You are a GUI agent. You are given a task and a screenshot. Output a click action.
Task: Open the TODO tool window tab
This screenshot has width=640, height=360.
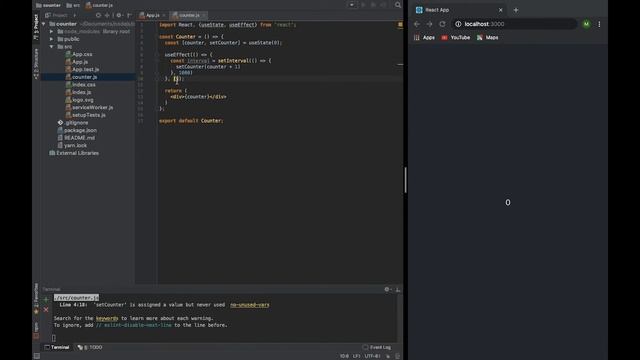(90, 347)
